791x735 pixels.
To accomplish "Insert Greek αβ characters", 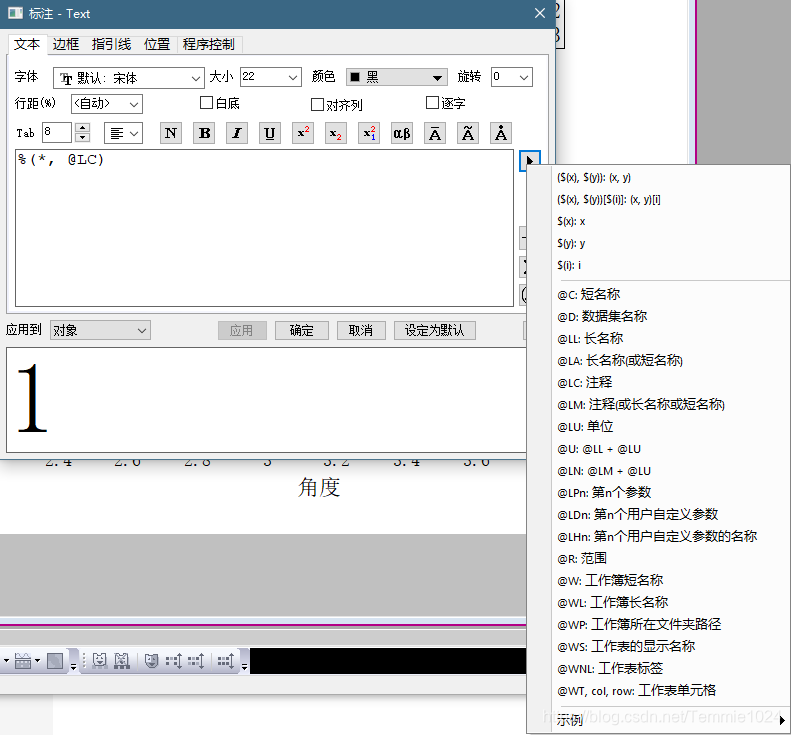I will point(402,133).
